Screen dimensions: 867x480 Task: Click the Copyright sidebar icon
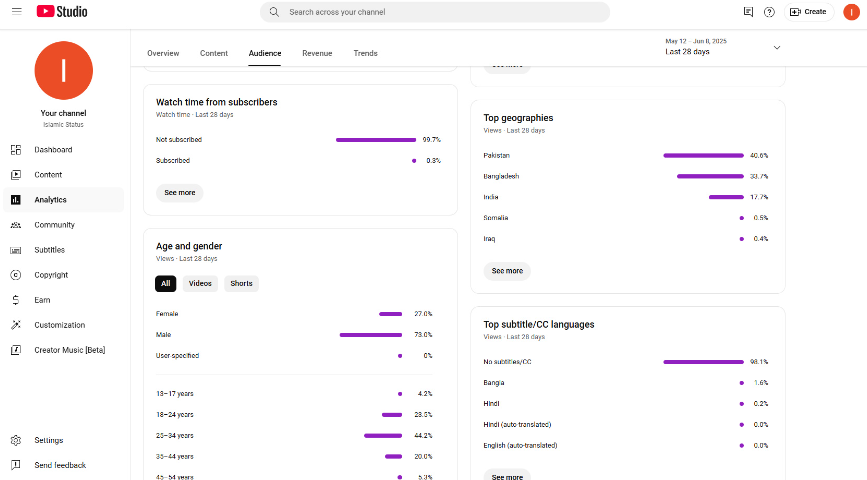[16, 275]
